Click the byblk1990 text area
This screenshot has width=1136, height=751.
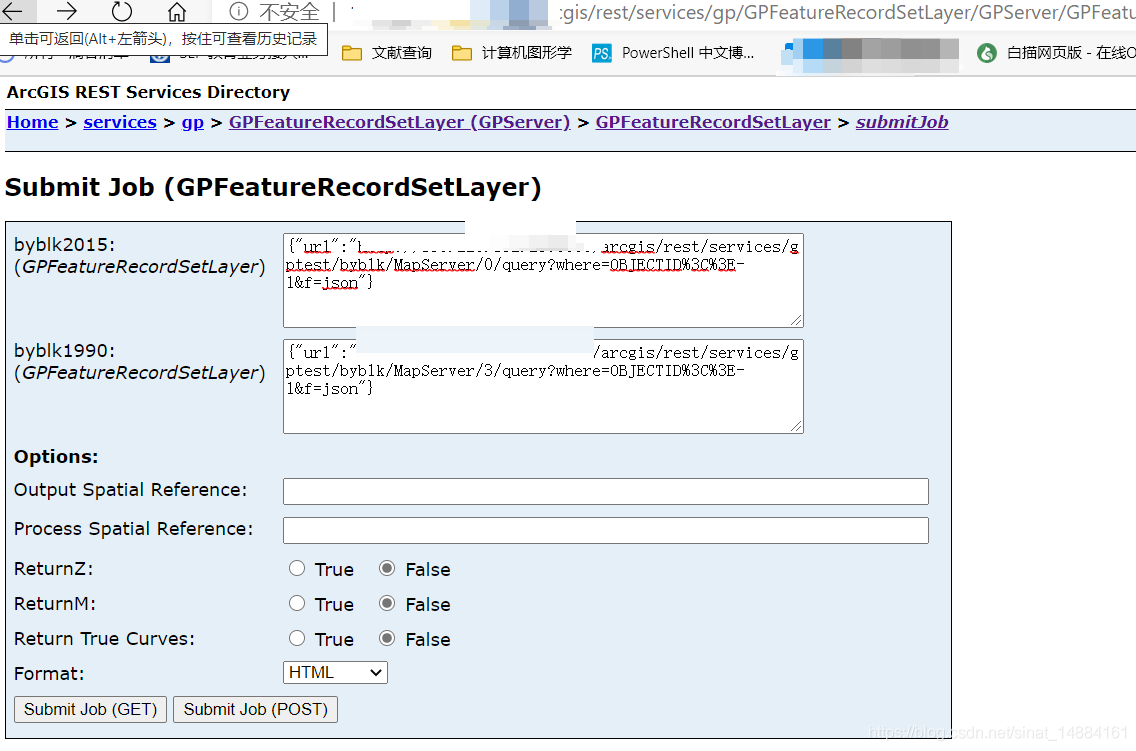pyautogui.click(x=543, y=386)
